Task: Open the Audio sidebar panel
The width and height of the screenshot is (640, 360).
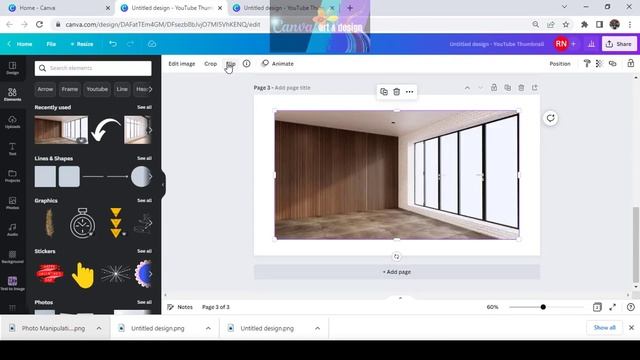Action: [12, 229]
